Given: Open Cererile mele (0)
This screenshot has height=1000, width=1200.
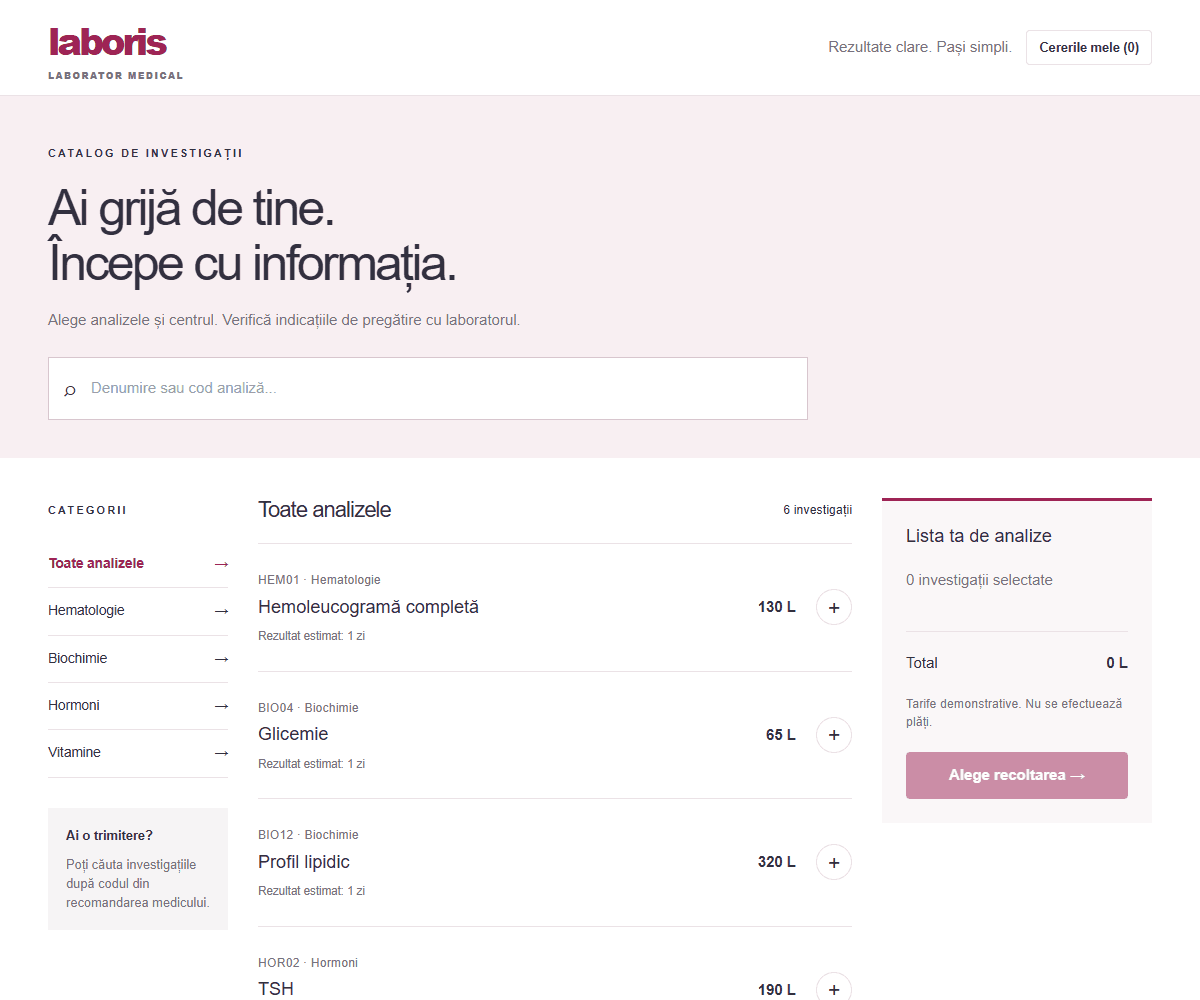Looking at the screenshot, I should click(1088, 47).
